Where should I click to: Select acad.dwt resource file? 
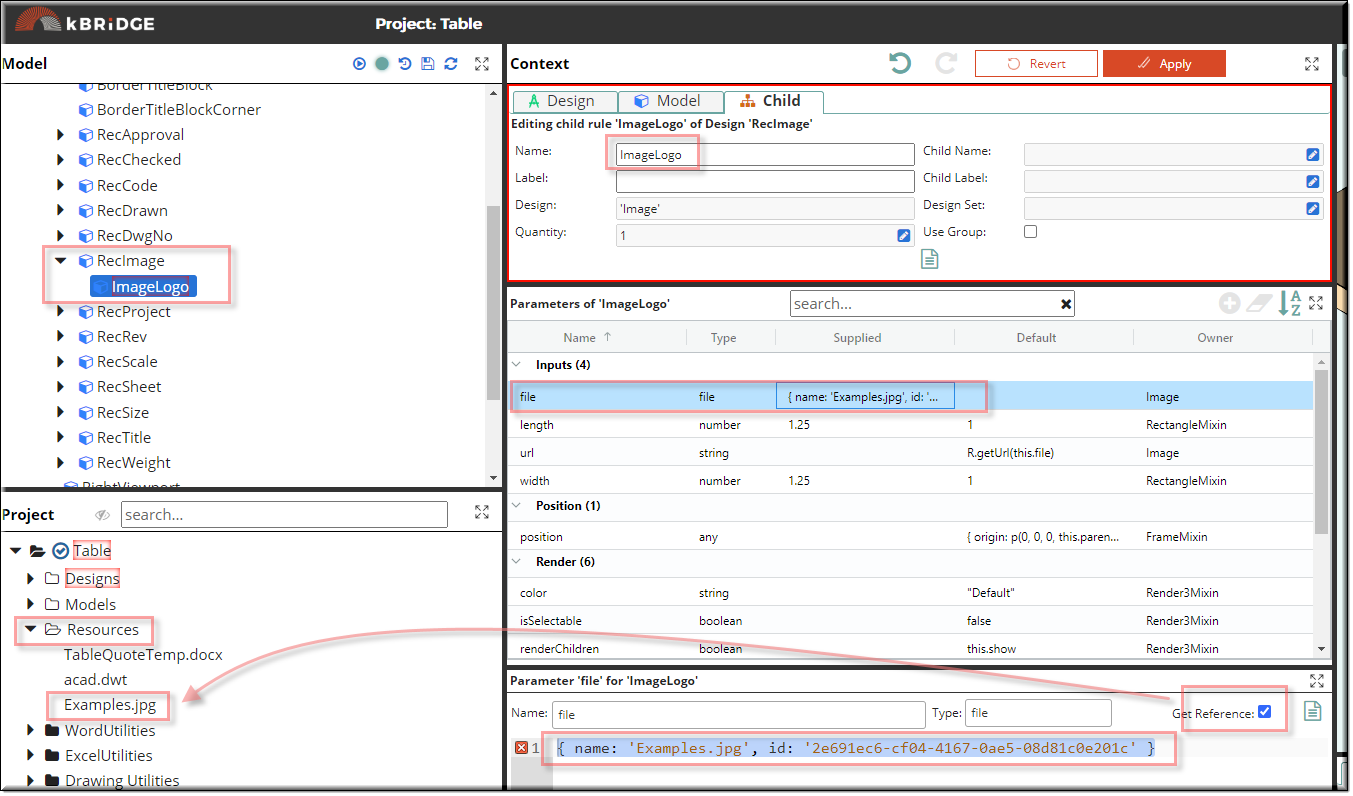[x=96, y=680]
